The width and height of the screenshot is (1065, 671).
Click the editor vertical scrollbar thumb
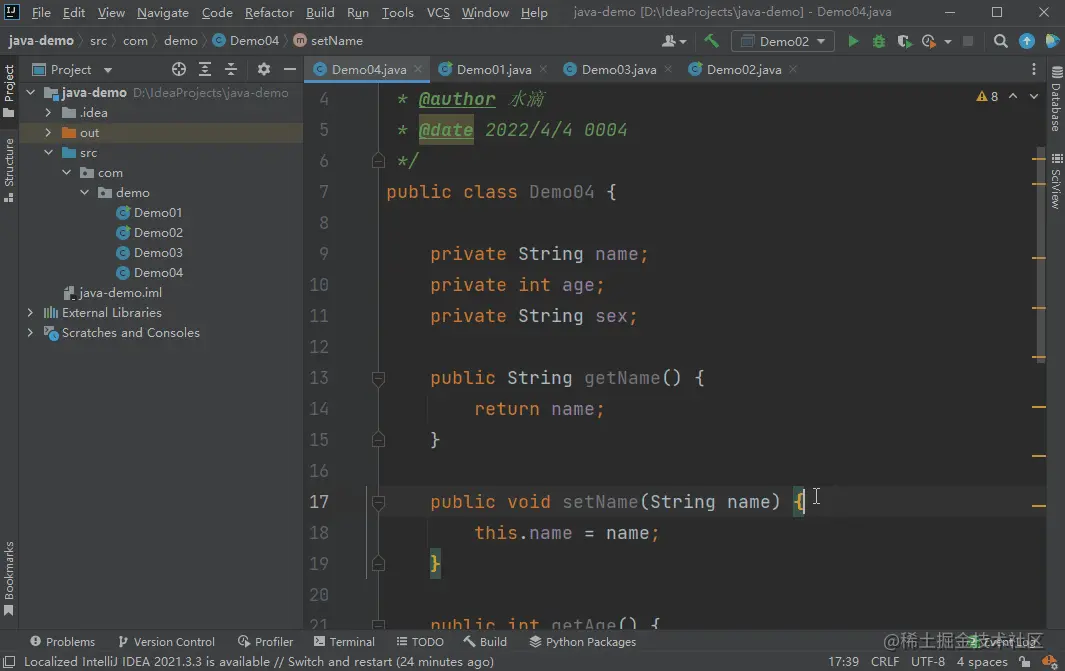(1041, 255)
